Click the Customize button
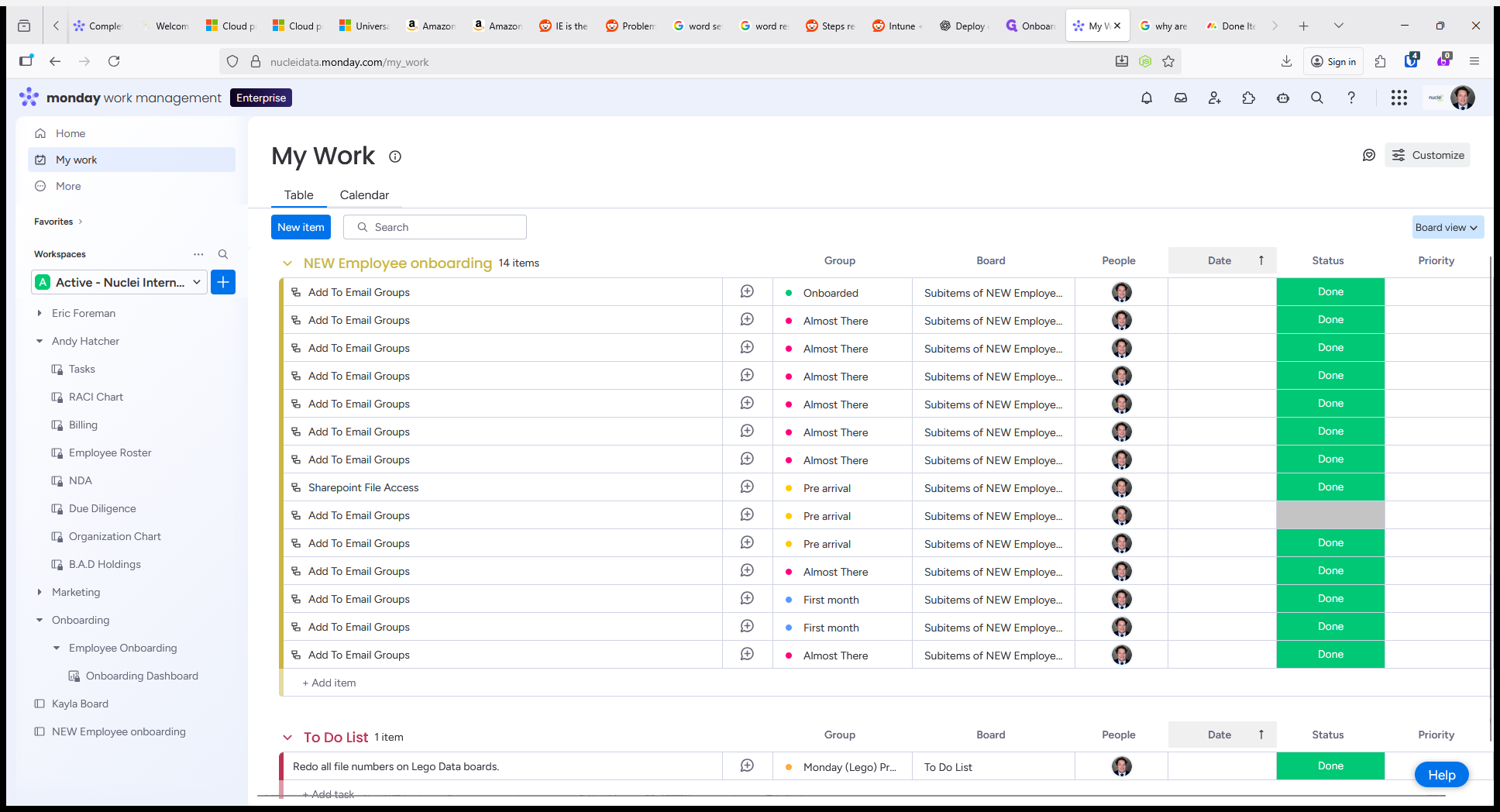1500x812 pixels. point(1428,155)
